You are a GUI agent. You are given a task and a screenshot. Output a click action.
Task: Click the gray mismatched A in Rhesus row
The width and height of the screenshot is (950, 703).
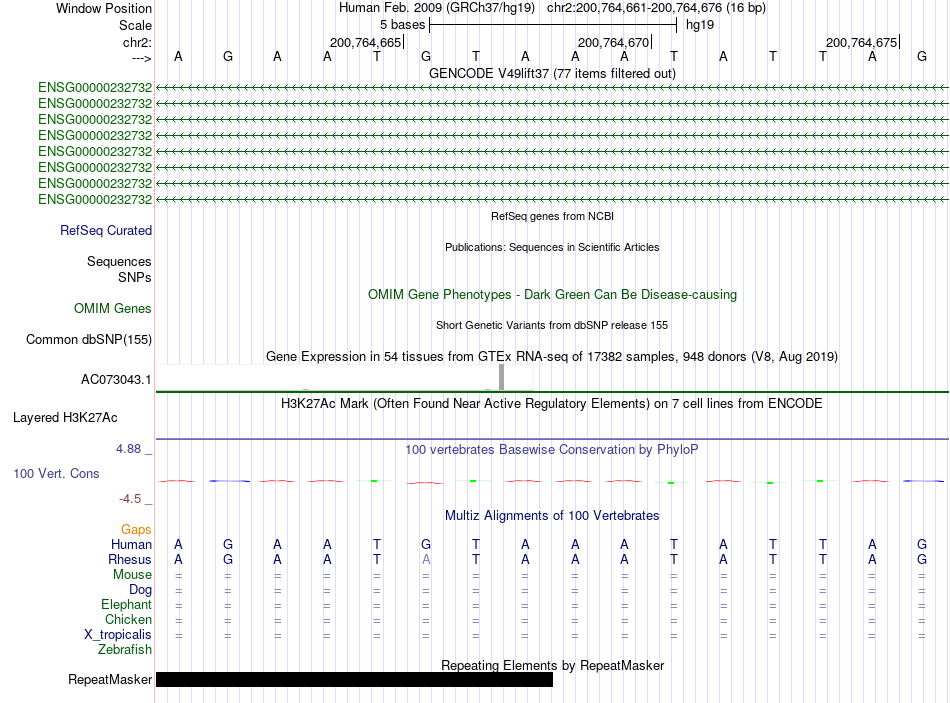pos(426,559)
